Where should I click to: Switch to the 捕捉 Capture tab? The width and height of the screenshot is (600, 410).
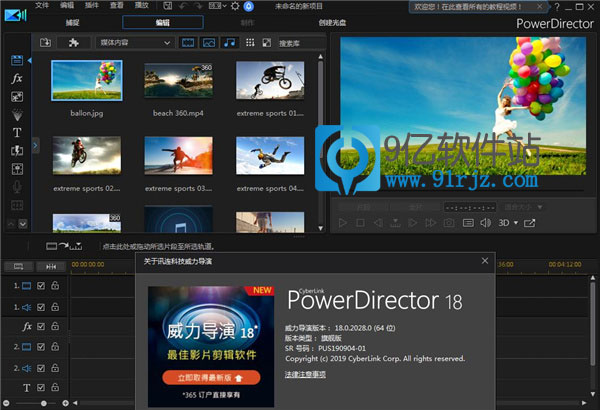(x=72, y=23)
